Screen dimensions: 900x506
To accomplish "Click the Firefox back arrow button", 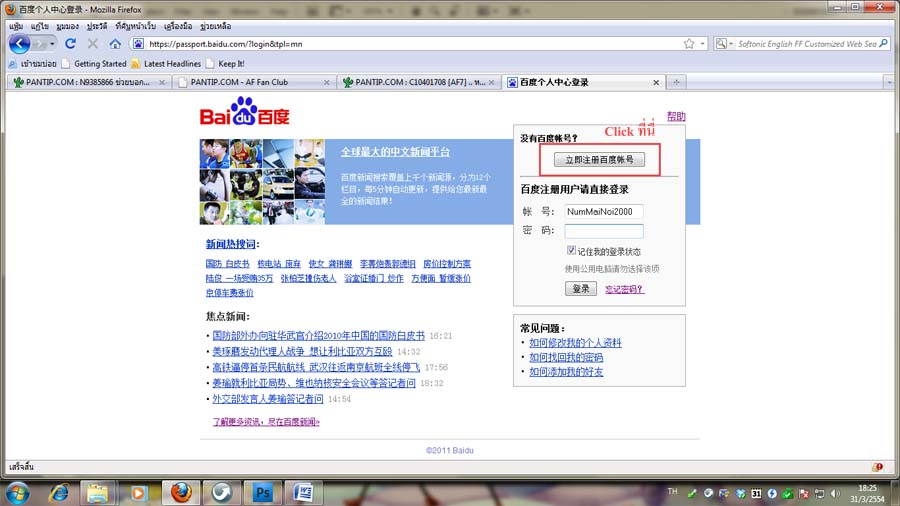I will click(19, 44).
